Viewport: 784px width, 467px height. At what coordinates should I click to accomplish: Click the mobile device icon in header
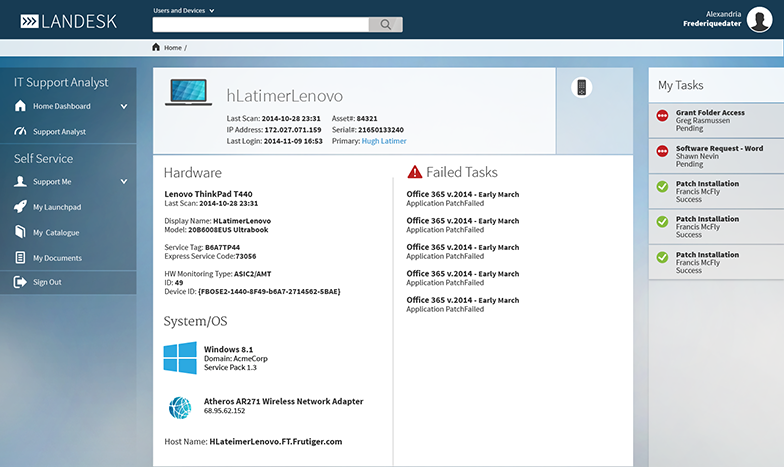pos(581,88)
